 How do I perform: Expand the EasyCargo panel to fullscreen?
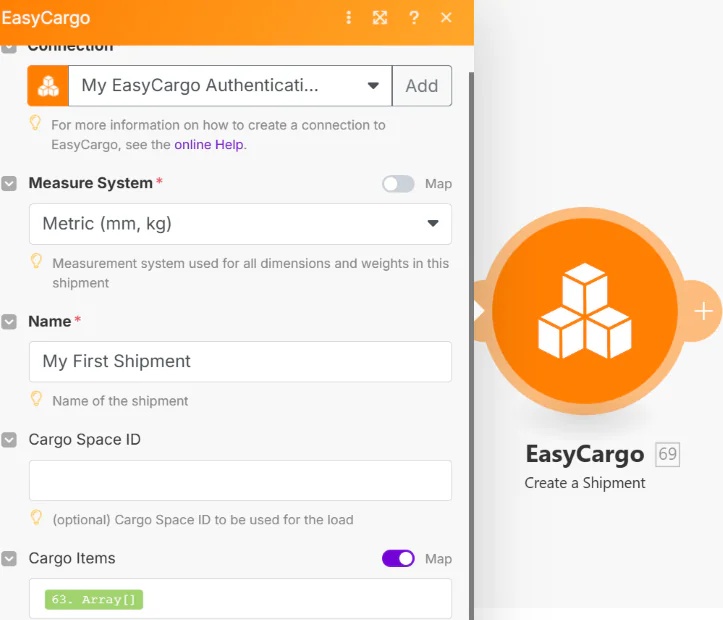pyautogui.click(x=380, y=18)
